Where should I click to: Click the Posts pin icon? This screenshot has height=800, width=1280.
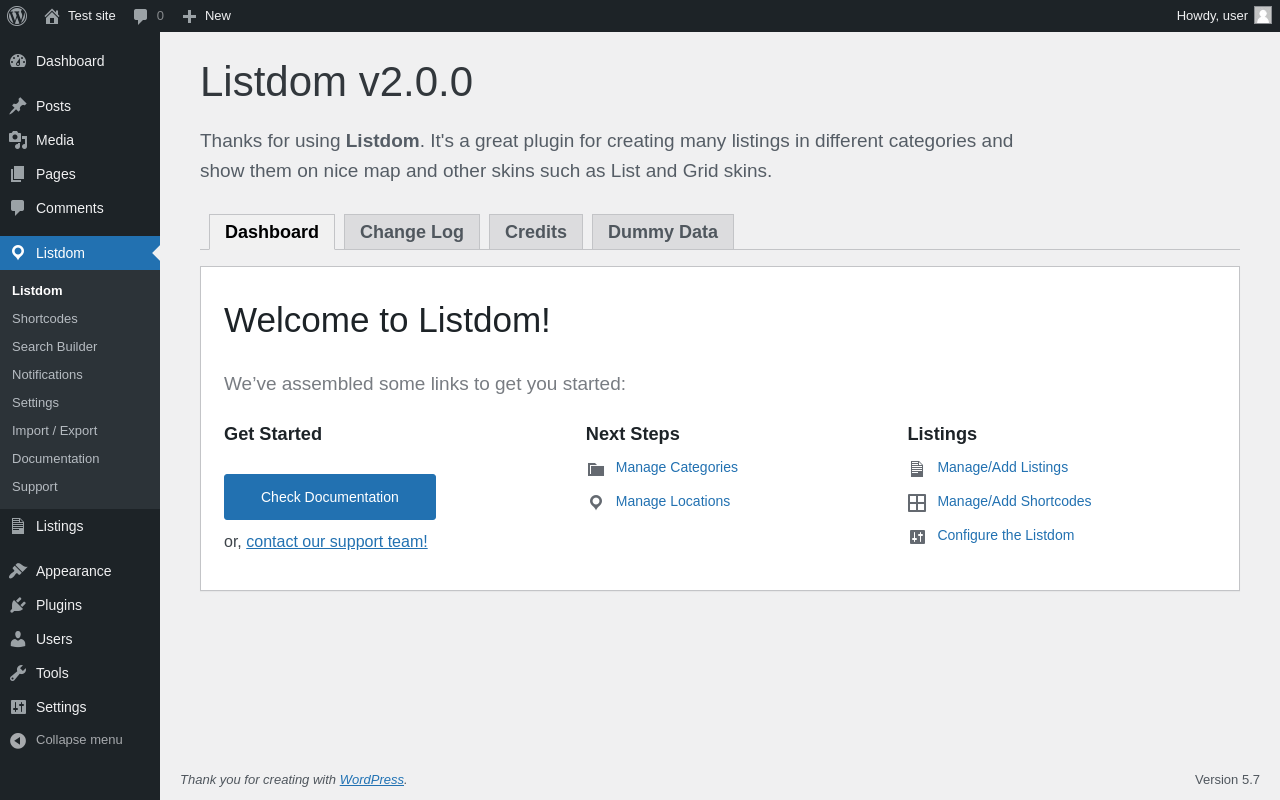point(18,106)
